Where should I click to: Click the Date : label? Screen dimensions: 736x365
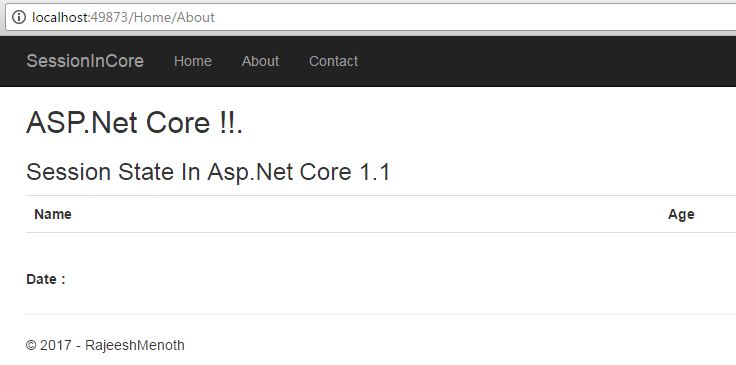pos(46,279)
